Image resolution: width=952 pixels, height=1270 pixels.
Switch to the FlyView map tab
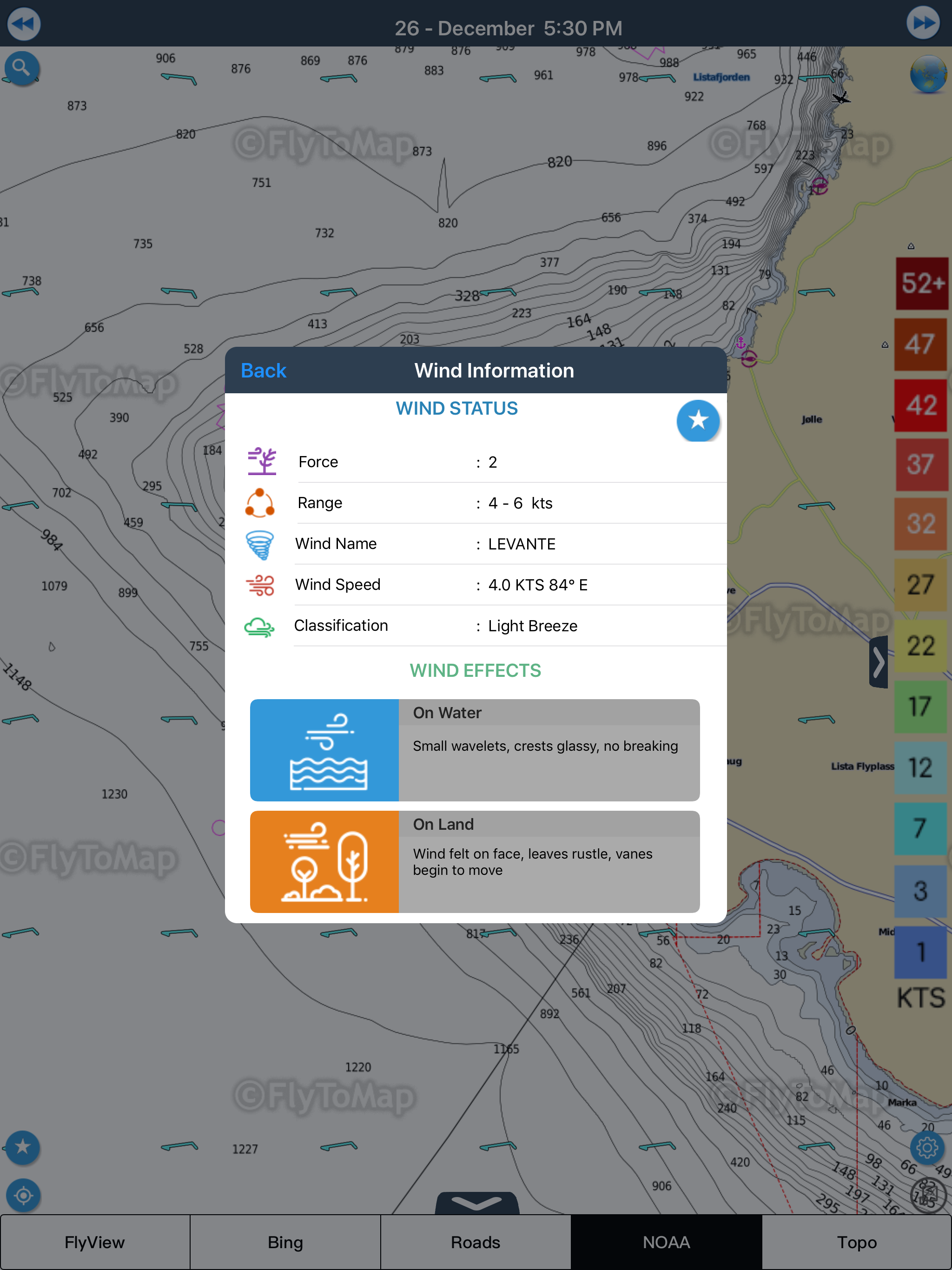(x=95, y=1242)
